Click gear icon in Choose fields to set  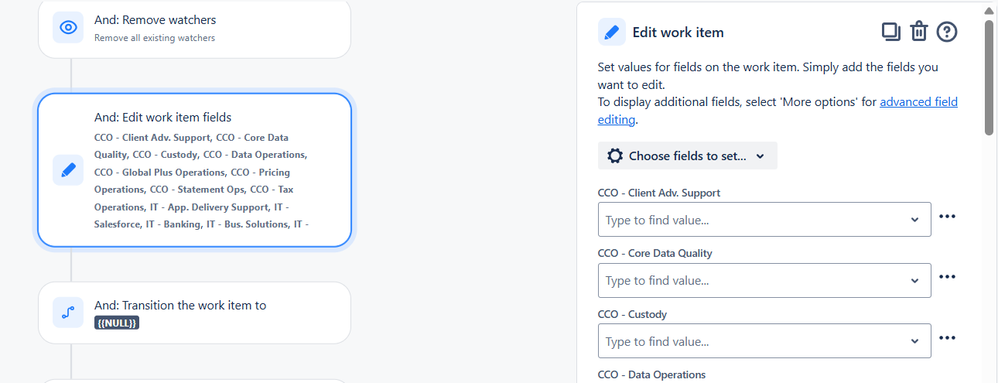(x=615, y=156)
